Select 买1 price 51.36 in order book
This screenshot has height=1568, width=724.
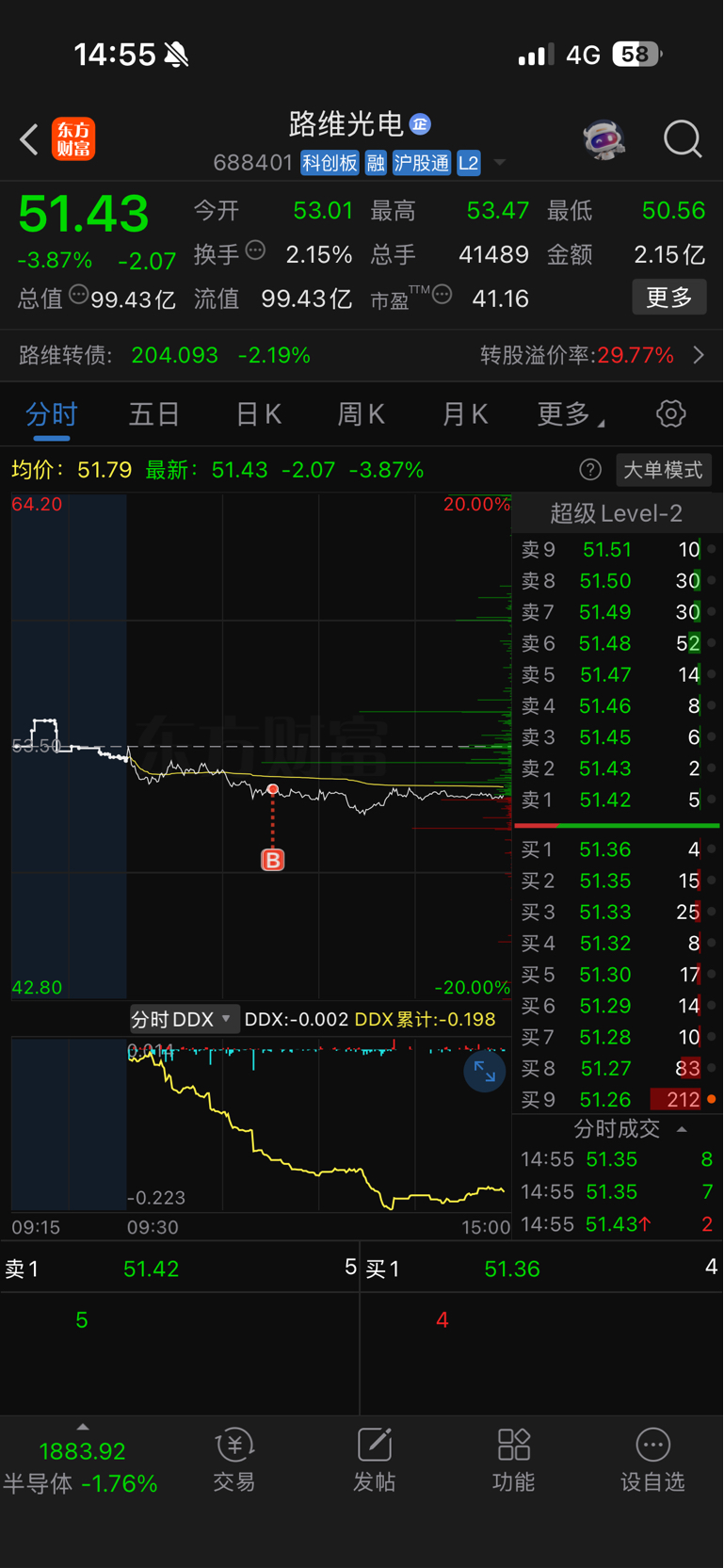point(618,849)
